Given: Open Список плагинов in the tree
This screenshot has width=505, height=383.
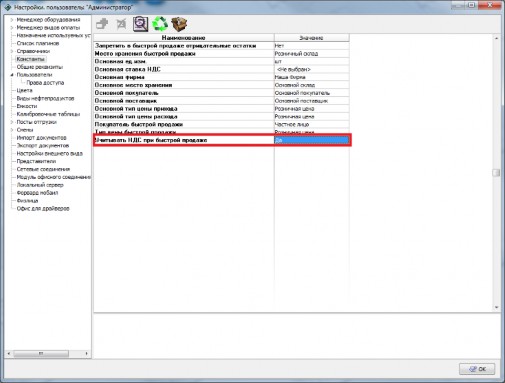Looking at the screenshot, I should click(38, 43).
